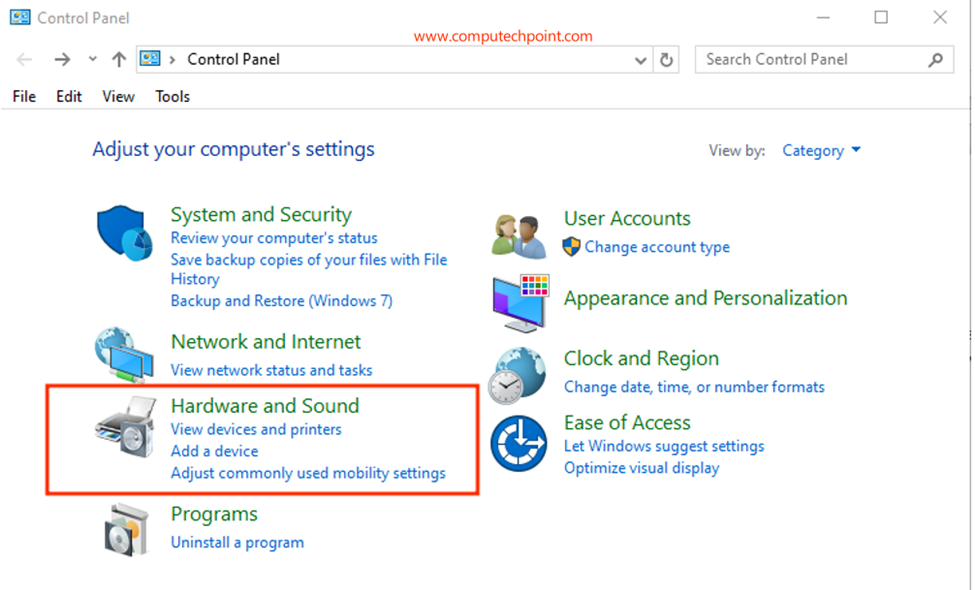Go up one folder level
Screen dimensions: 975x590
(119, 59)
